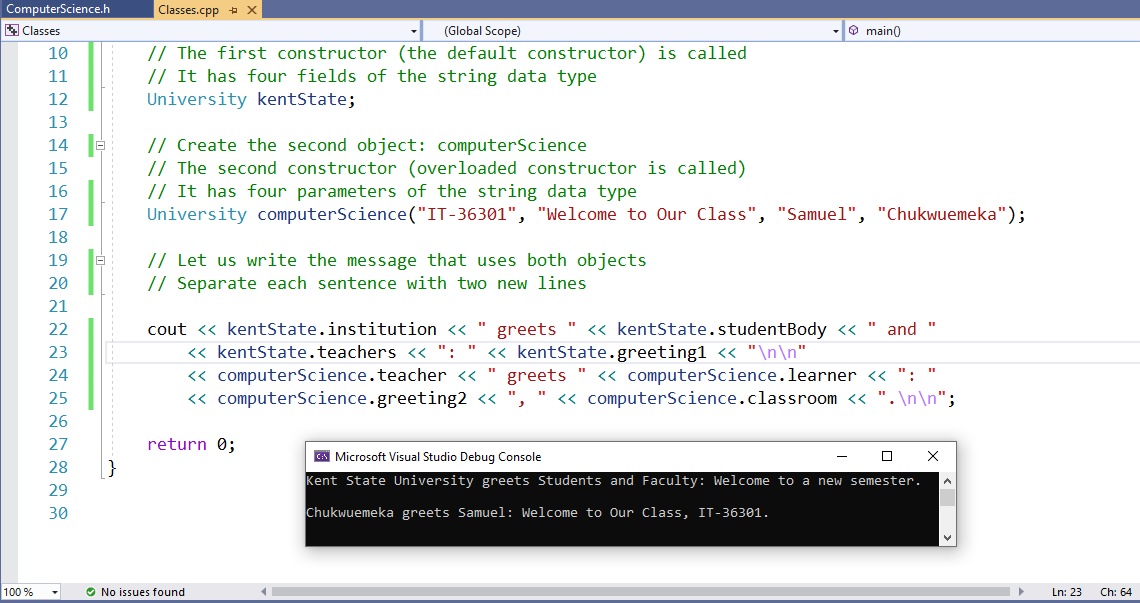This screenshot has width=1140, height=603.
Task: Click the editor horizontal scrollbar thumb
Action: click(641, 592)
